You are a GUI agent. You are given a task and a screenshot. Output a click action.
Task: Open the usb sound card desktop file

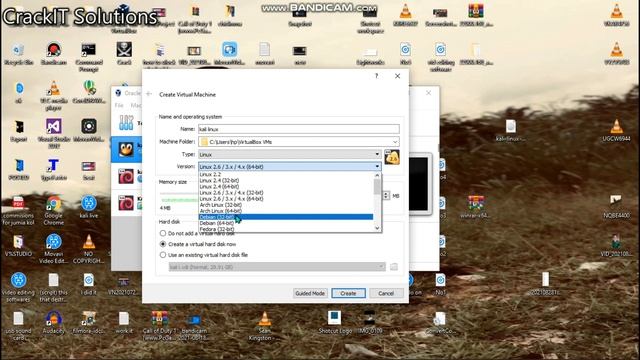pyautogui.click(x=18, y=326)
